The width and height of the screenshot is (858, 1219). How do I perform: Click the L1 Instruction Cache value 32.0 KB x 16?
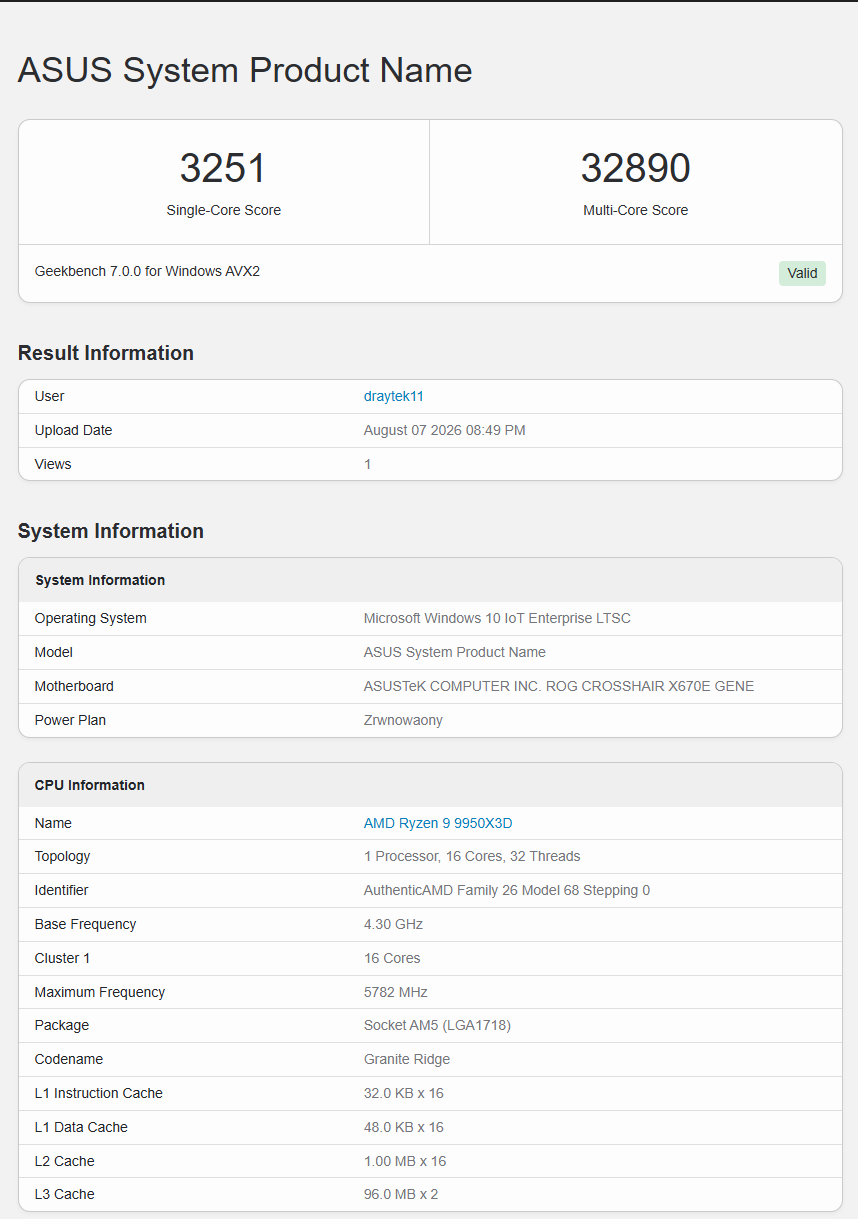pyautogui.click(x=404, y=1093)
